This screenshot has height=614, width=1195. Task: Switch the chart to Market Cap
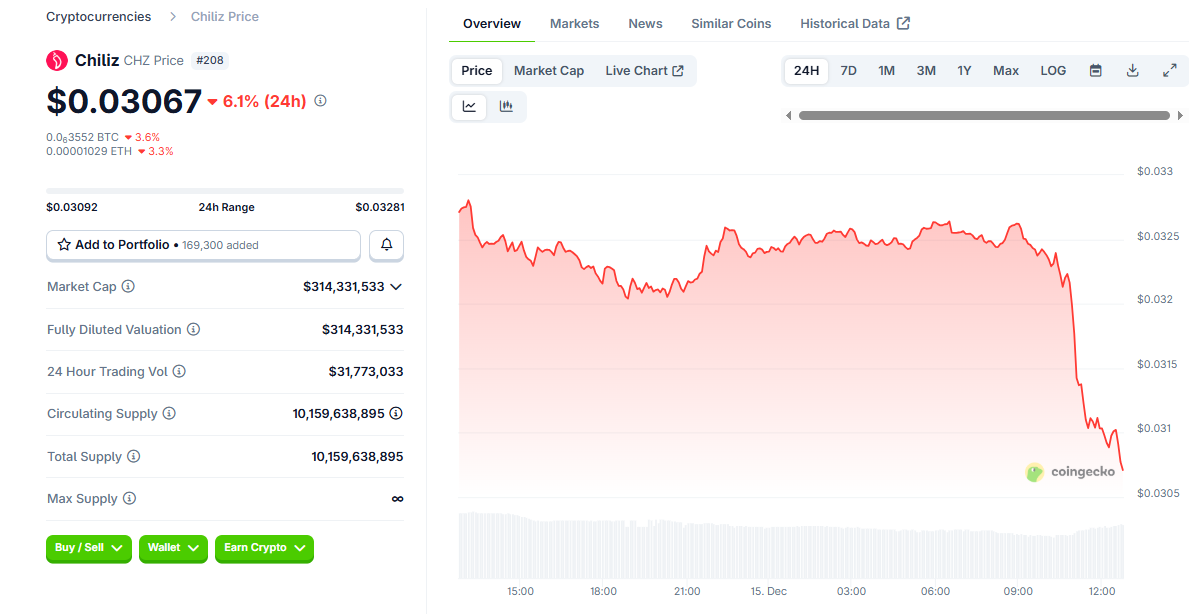pyautogui.click(x=548, y=71)
